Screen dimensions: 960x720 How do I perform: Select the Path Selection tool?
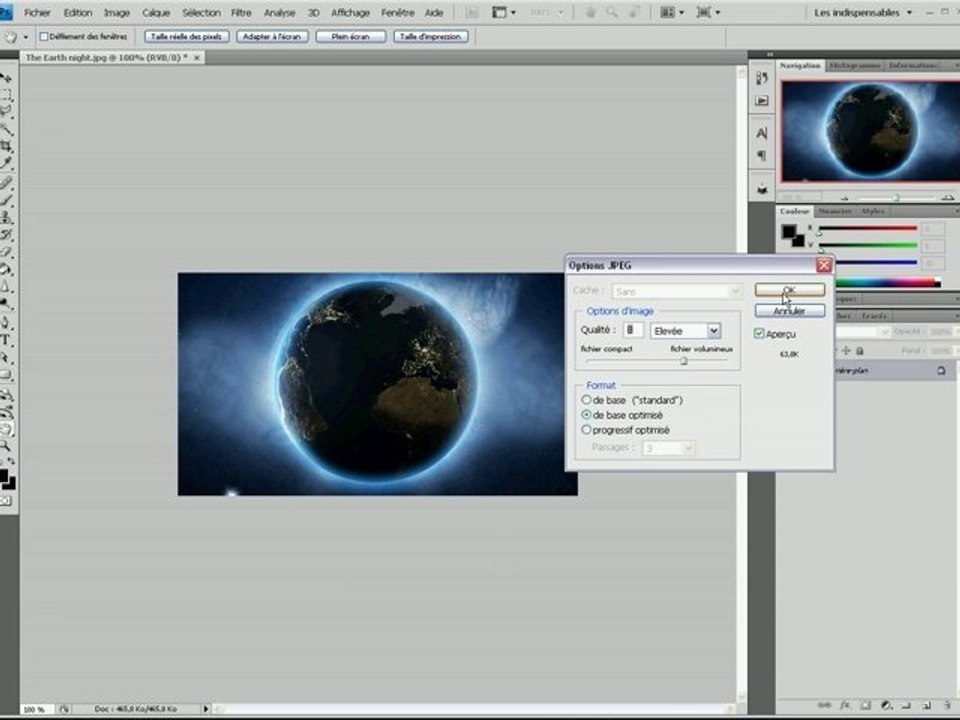[6, 357]
